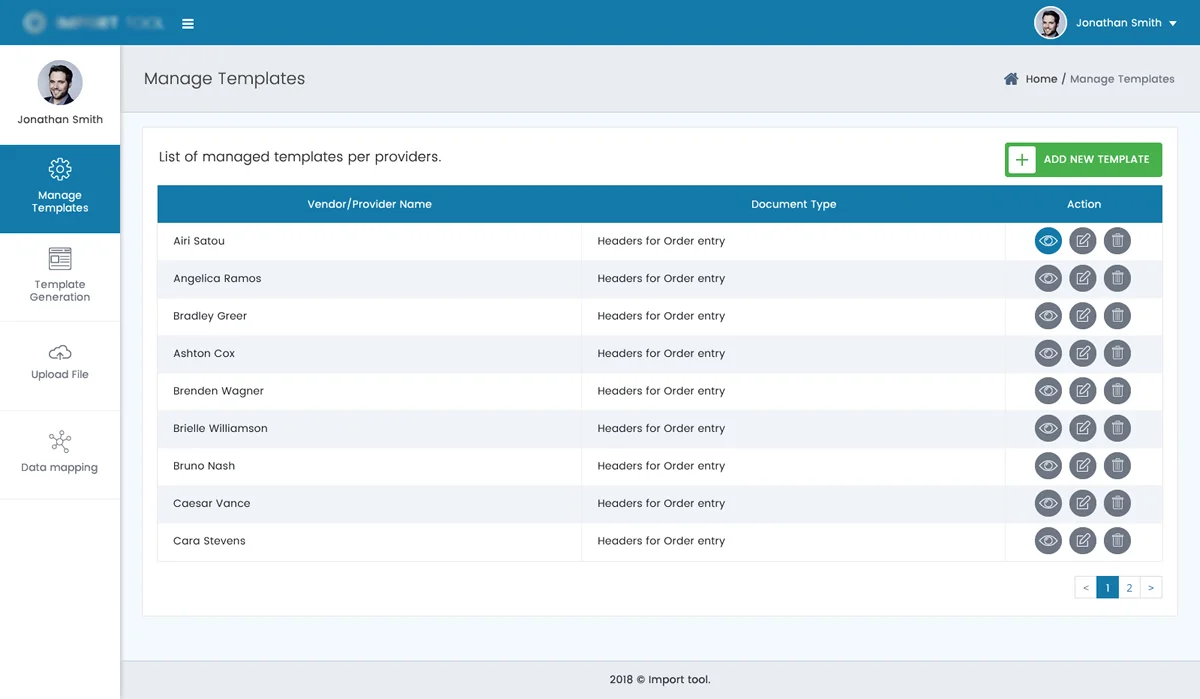Click edit icon for Bradley Greer
This screenshot has height=699, width=1200.
1083,316
